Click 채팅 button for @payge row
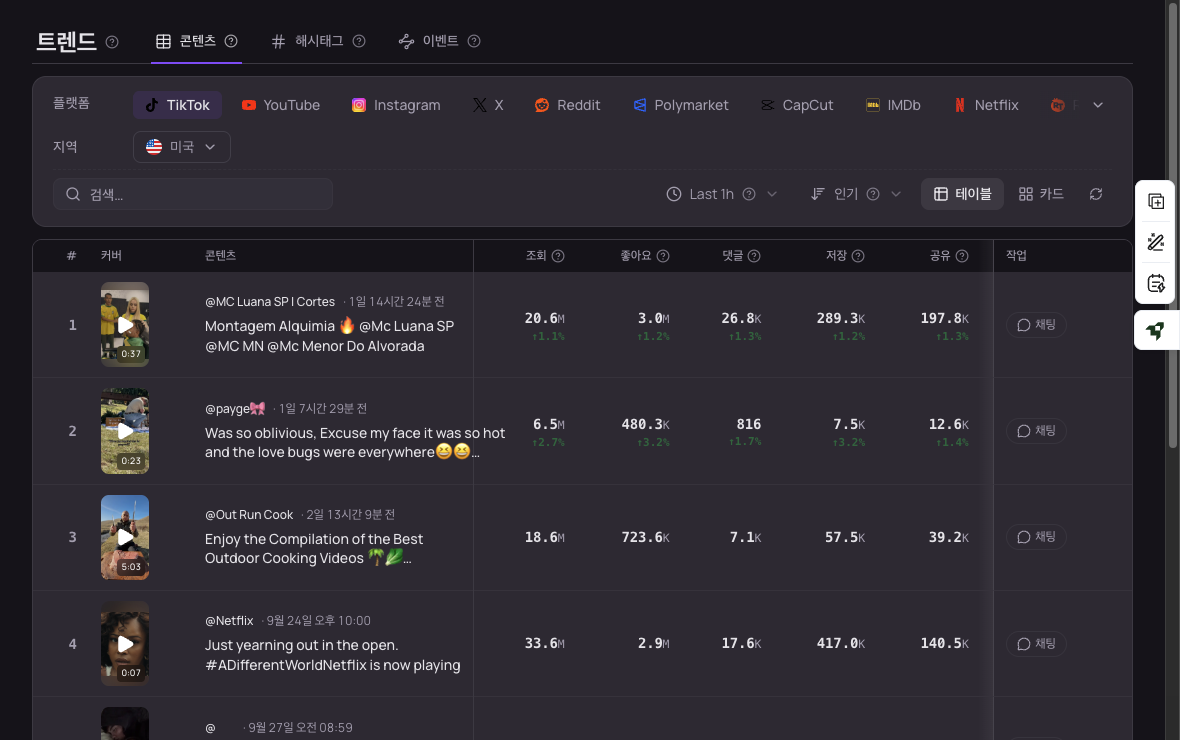This screenshot has width=1180, height=740. 1036,431
